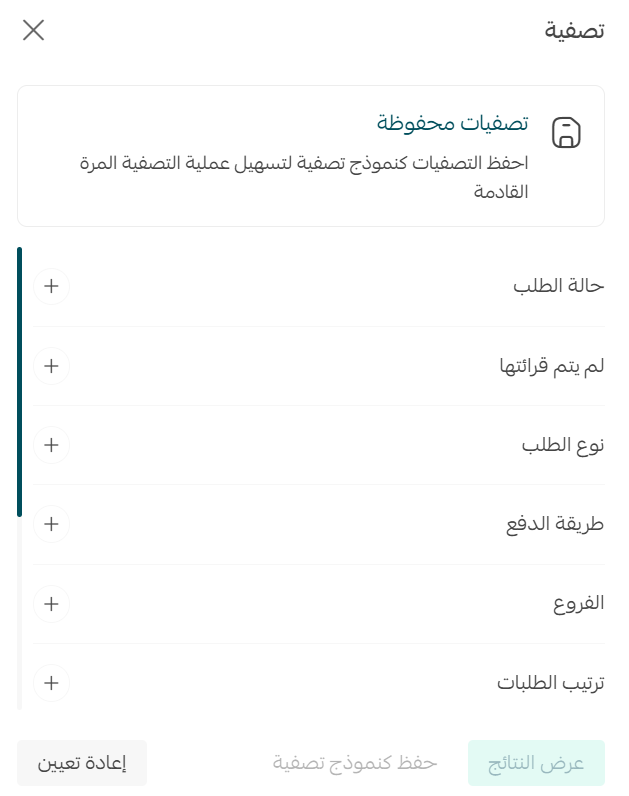Viewport: 629px width, 796px height.
Task: Click the إعادة تعيين reset button
Action: (82, 763)
